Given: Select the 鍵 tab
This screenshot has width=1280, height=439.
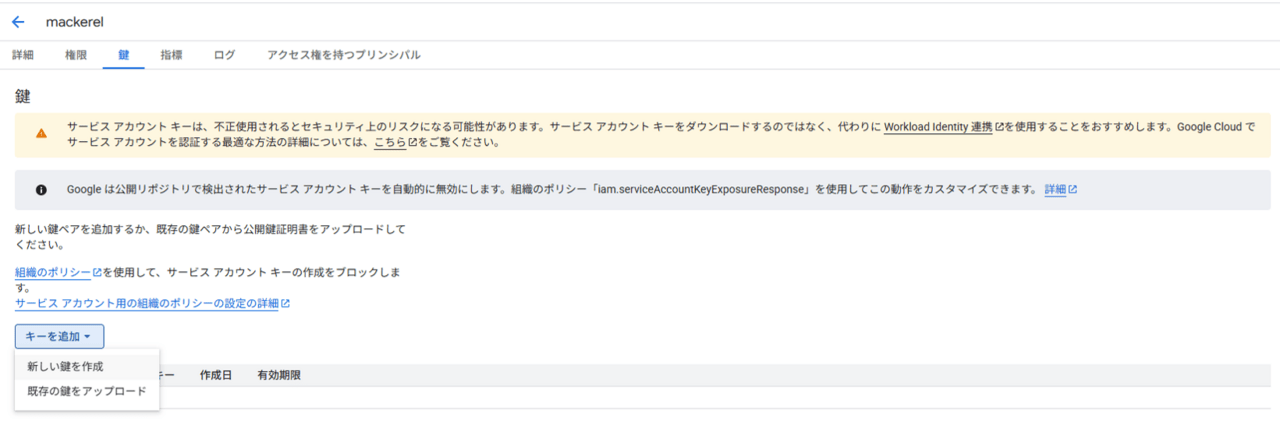Looking at the screenshot, I should coord(123,55).
